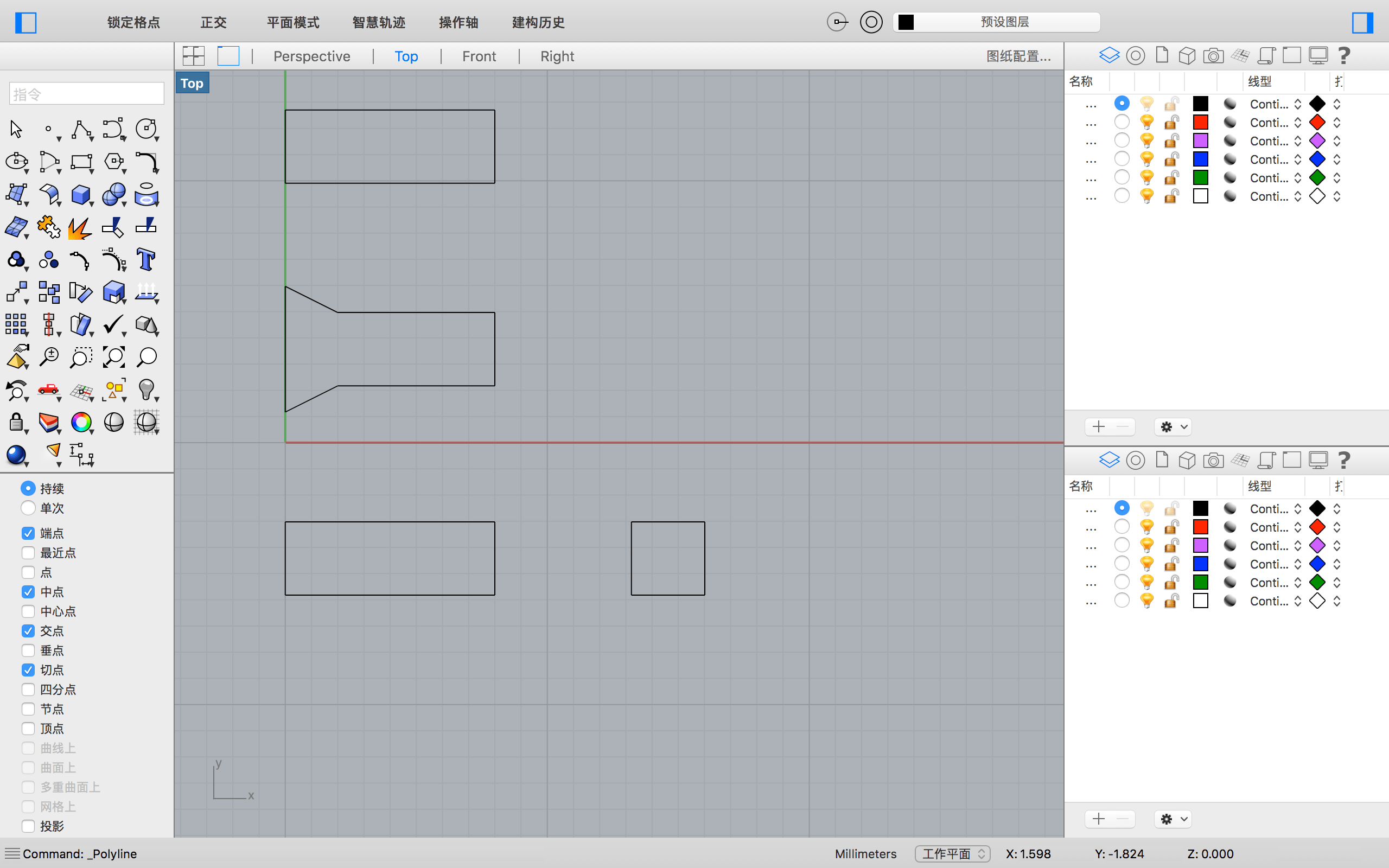Click the four-viewport layout icon
The height and width of the screenshot is (868, 1389).
click(193, 56)
